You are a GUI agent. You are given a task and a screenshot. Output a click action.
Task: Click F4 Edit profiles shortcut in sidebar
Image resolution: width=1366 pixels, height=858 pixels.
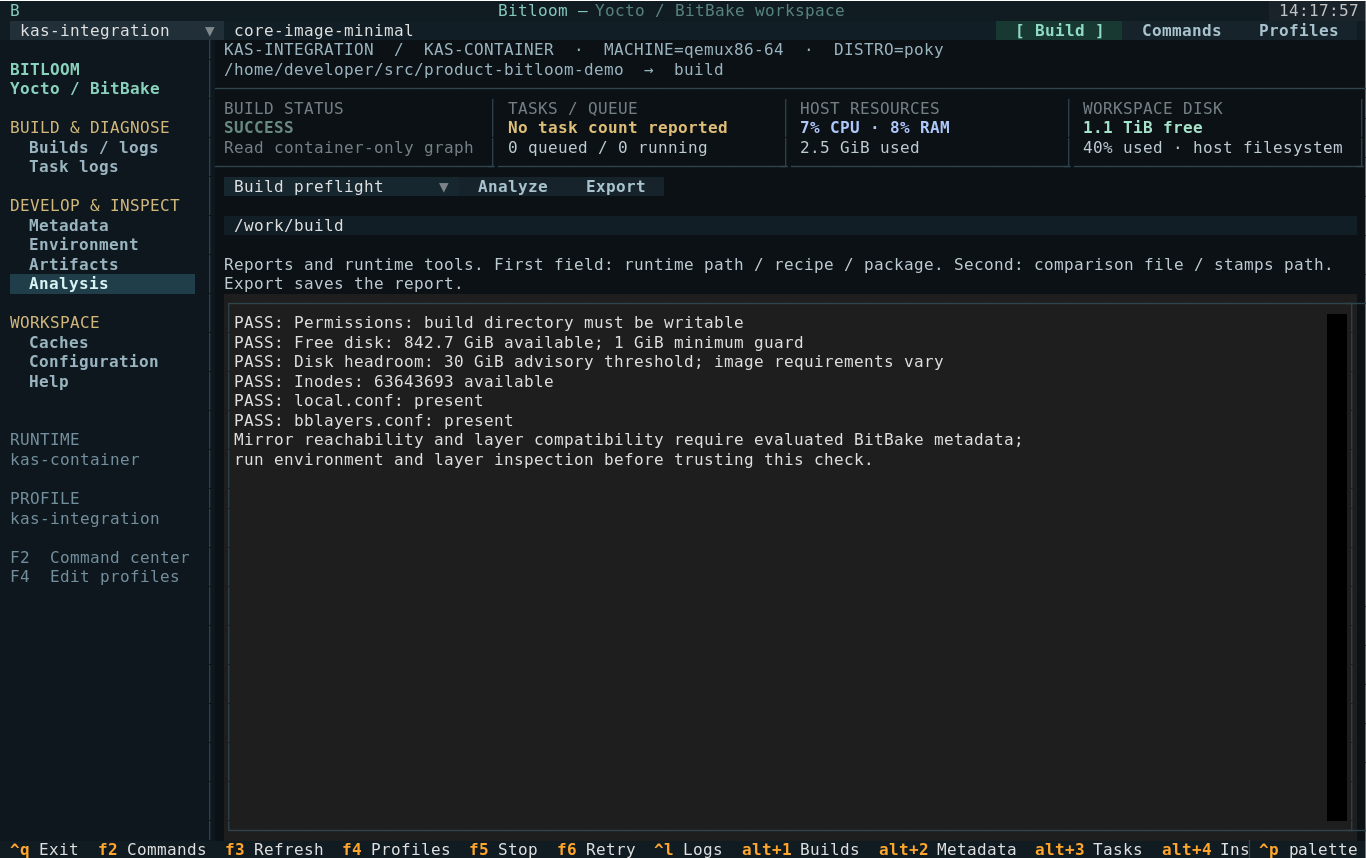point(95,576)
